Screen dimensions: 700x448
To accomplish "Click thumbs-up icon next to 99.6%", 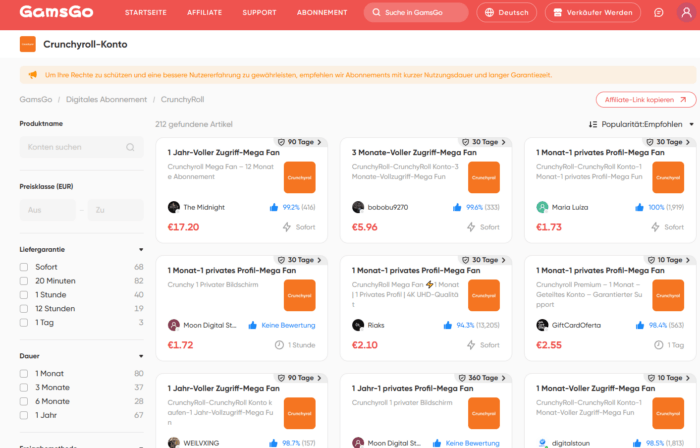I will [457, 207].
